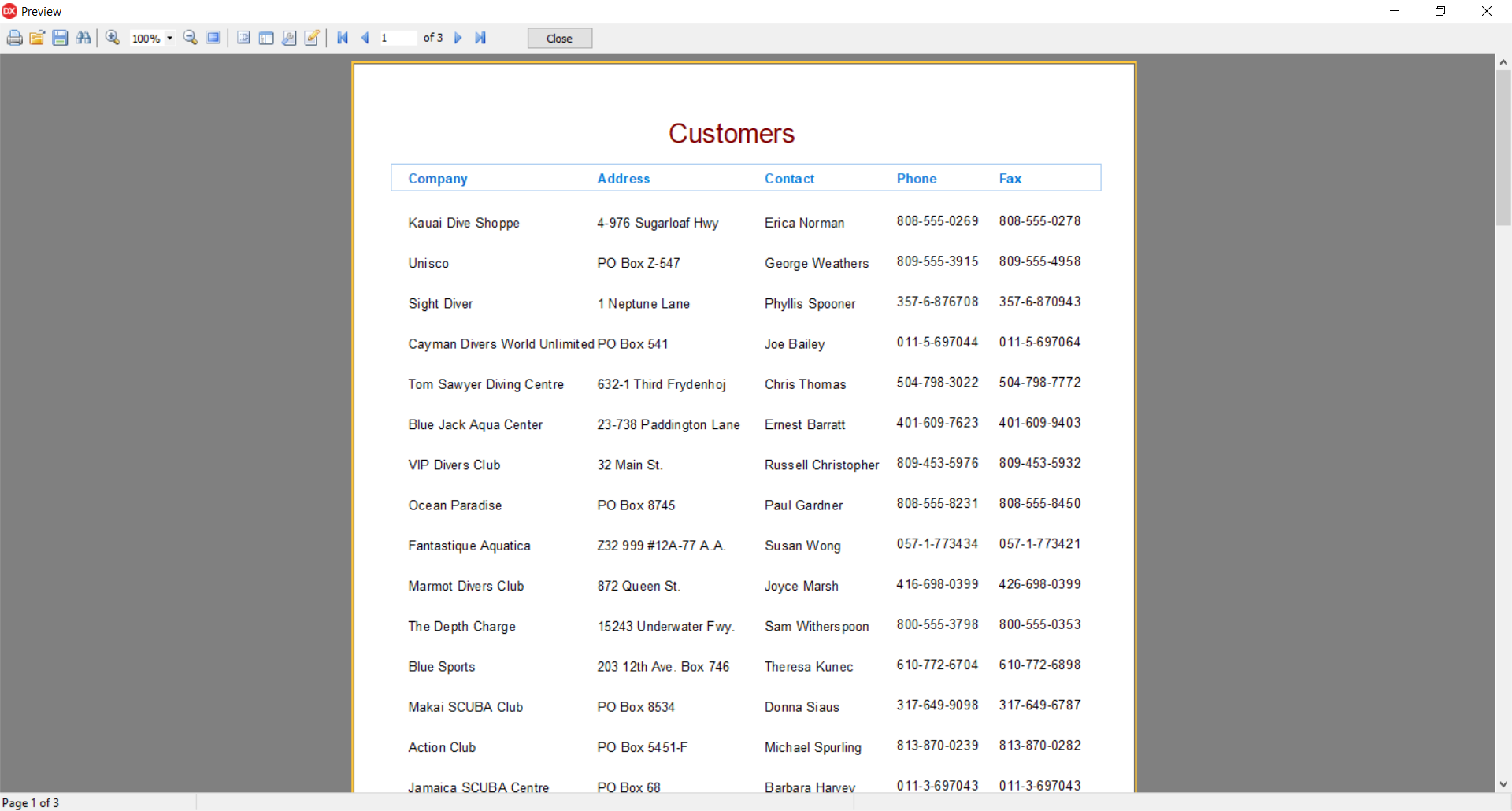Click the vertical scrollbar up arrow
Viewport: 1512px width, 811px height.
coord(1503,62)
